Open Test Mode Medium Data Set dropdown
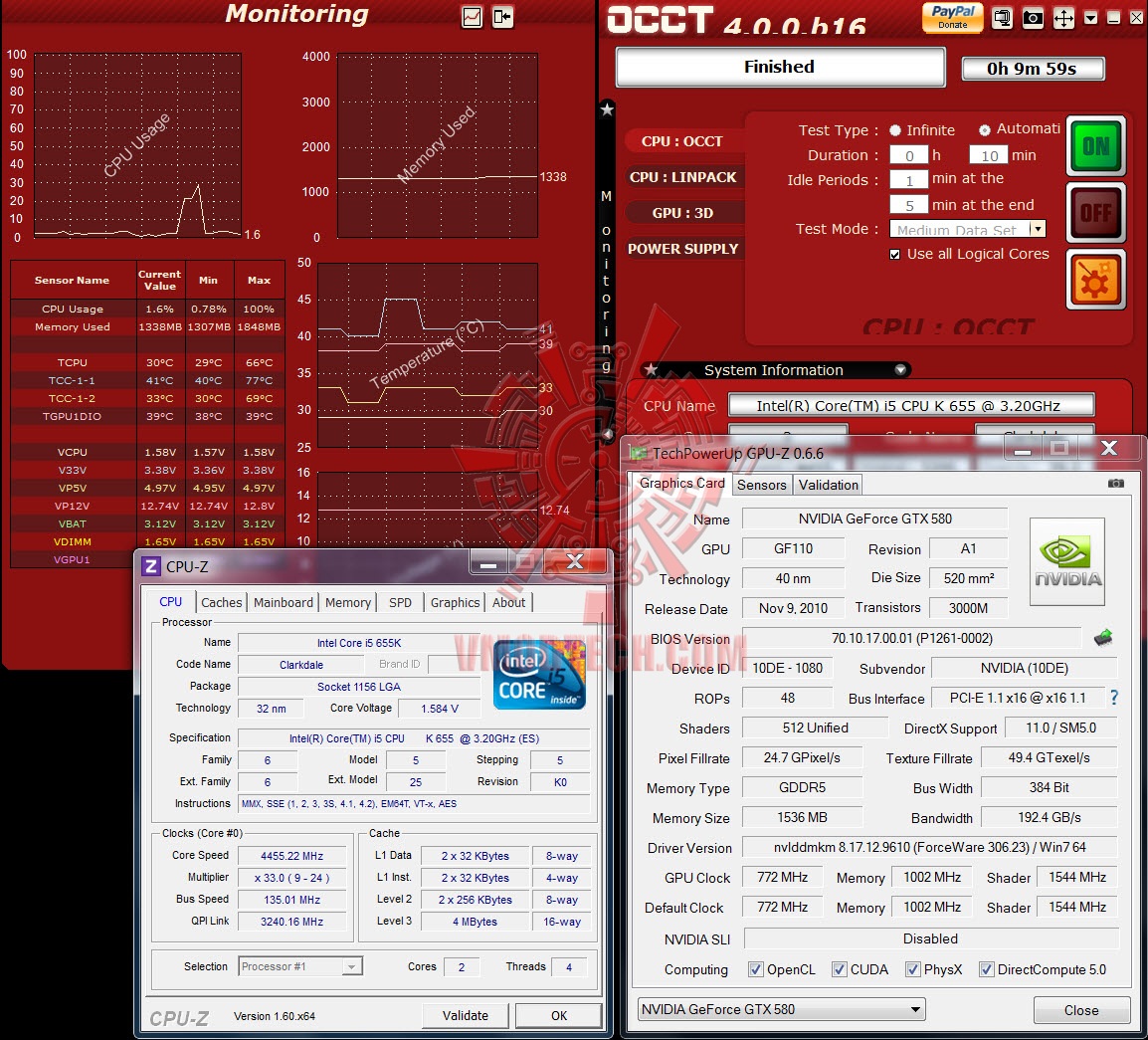Image resolution: width=1148 pixels, height=1040 pixels. click(967, 229)
